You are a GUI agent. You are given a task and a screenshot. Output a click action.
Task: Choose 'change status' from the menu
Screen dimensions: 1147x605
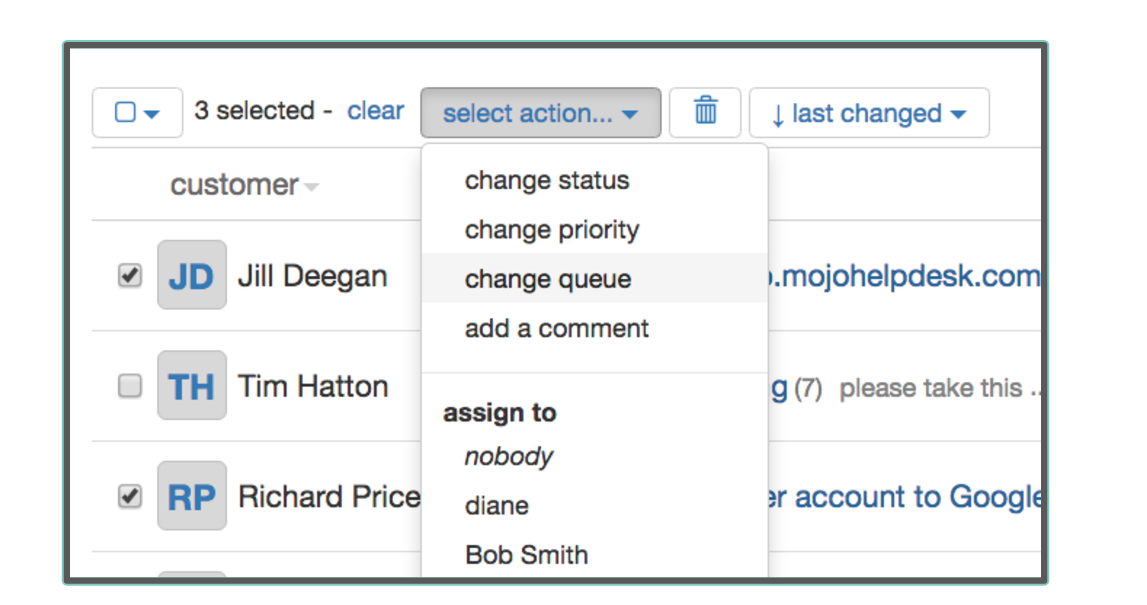547,181
